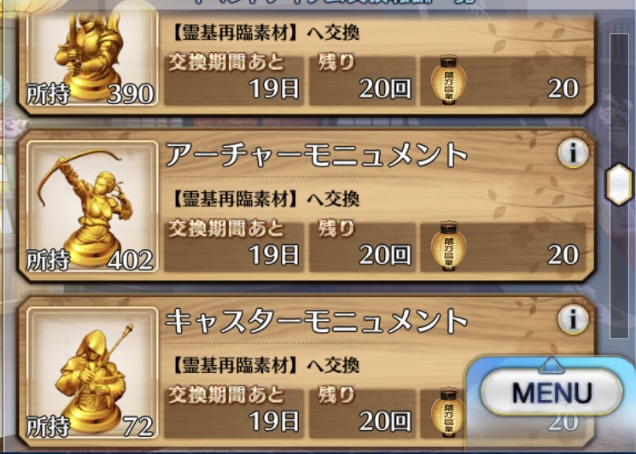
Task: Open info for Archer Monument (アーチャーモニュメント)
Action: coord(572,153)
